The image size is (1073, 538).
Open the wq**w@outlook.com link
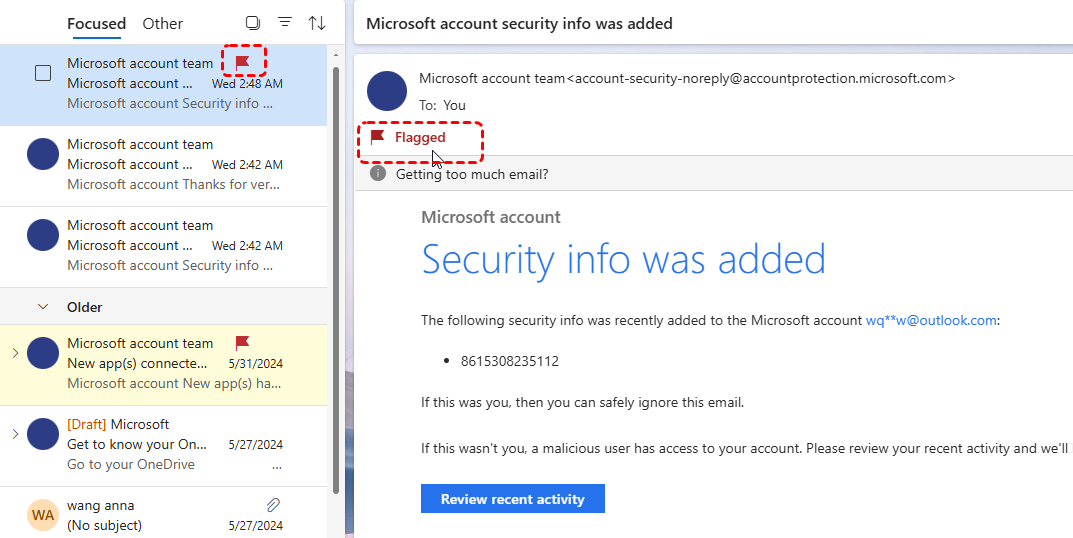pyautogui.click(x=931, y=321)
